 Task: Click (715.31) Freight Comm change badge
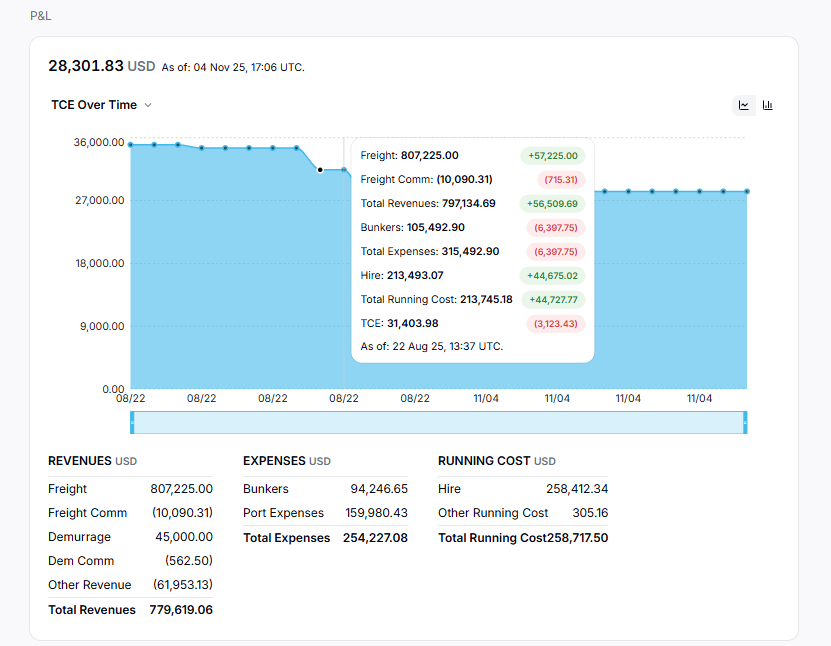561,180
